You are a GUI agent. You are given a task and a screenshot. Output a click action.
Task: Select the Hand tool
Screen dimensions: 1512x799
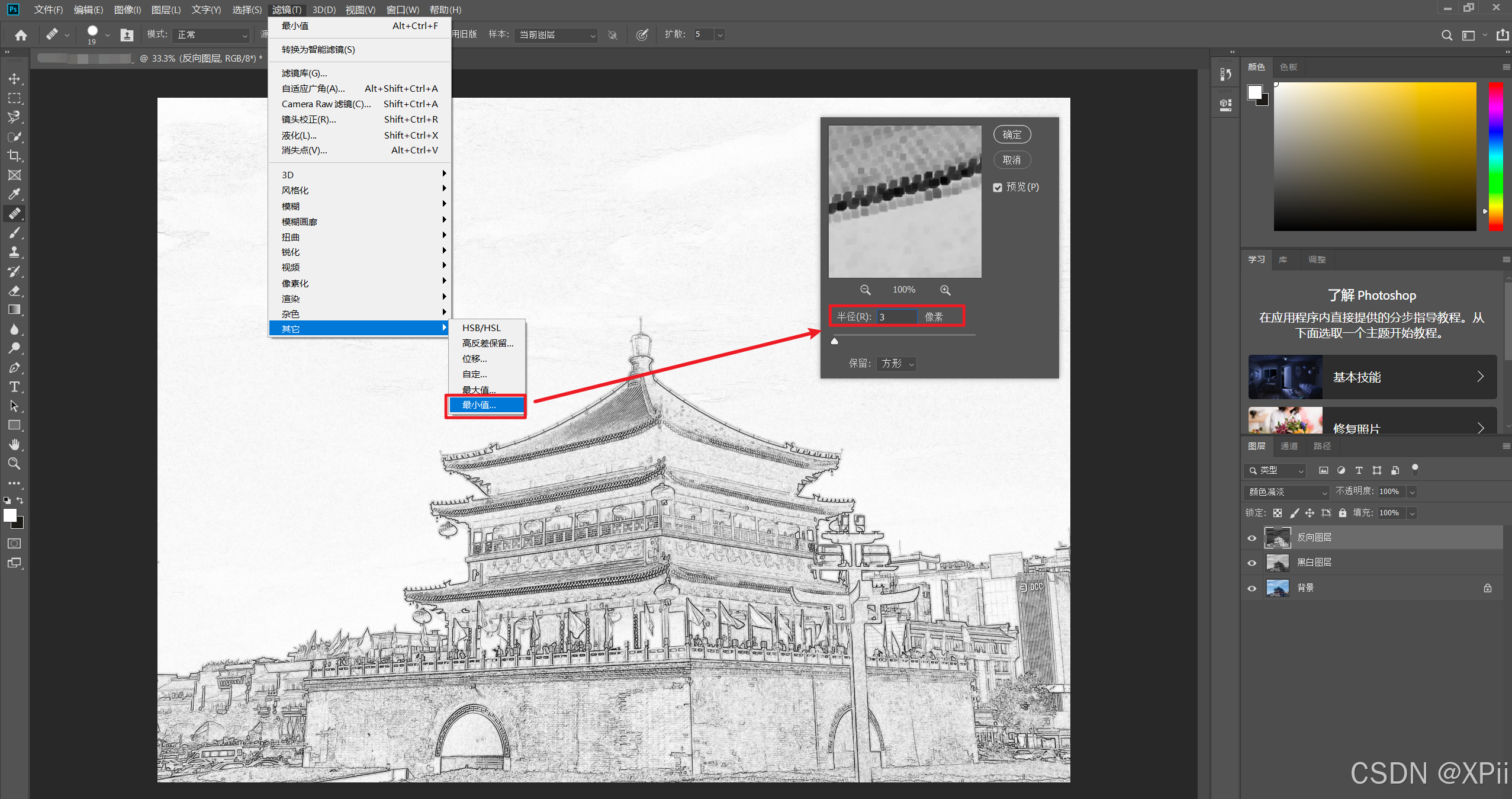point(14,444)
